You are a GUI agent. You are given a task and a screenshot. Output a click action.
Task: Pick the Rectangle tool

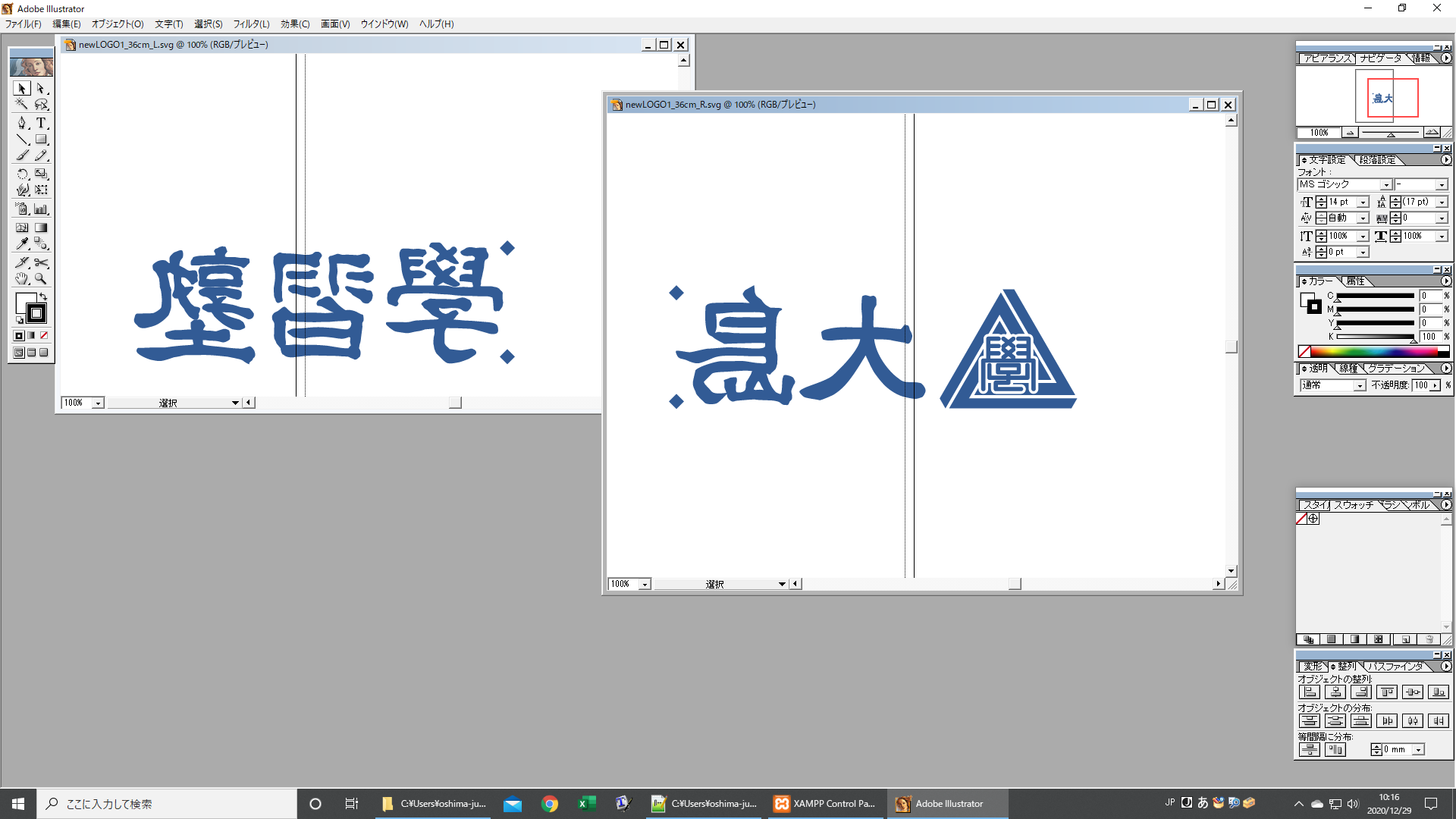coord(42,140)
